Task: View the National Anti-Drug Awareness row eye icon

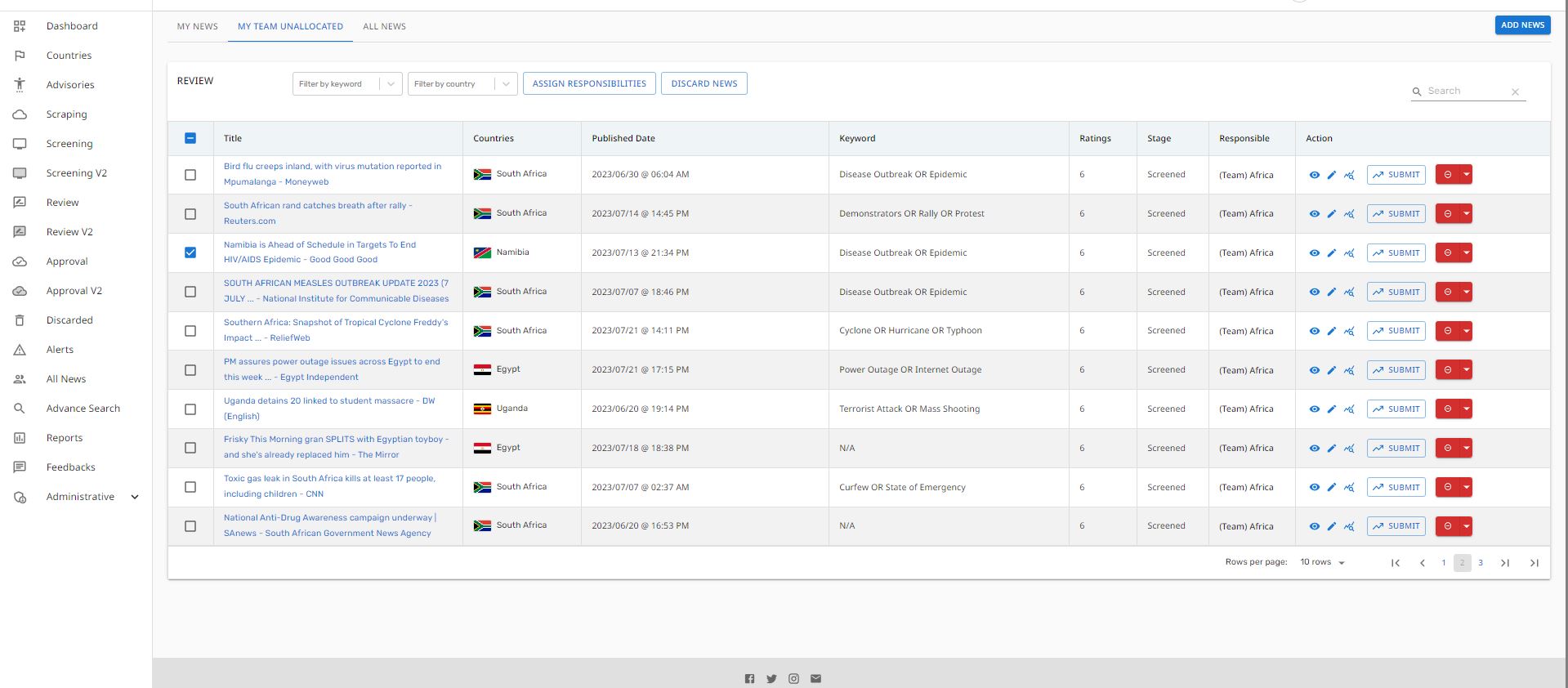Action: coord(1314,526)
